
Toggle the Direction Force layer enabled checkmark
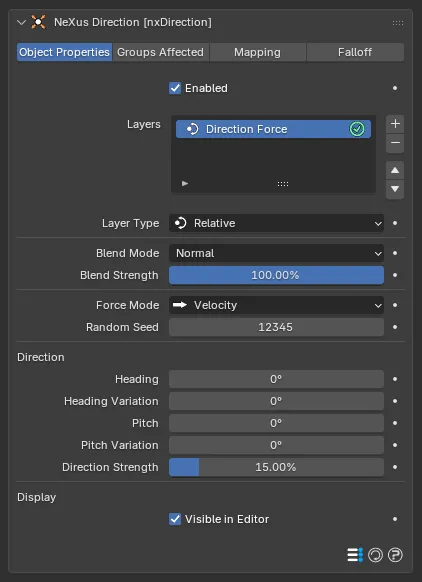coord(357,129)
